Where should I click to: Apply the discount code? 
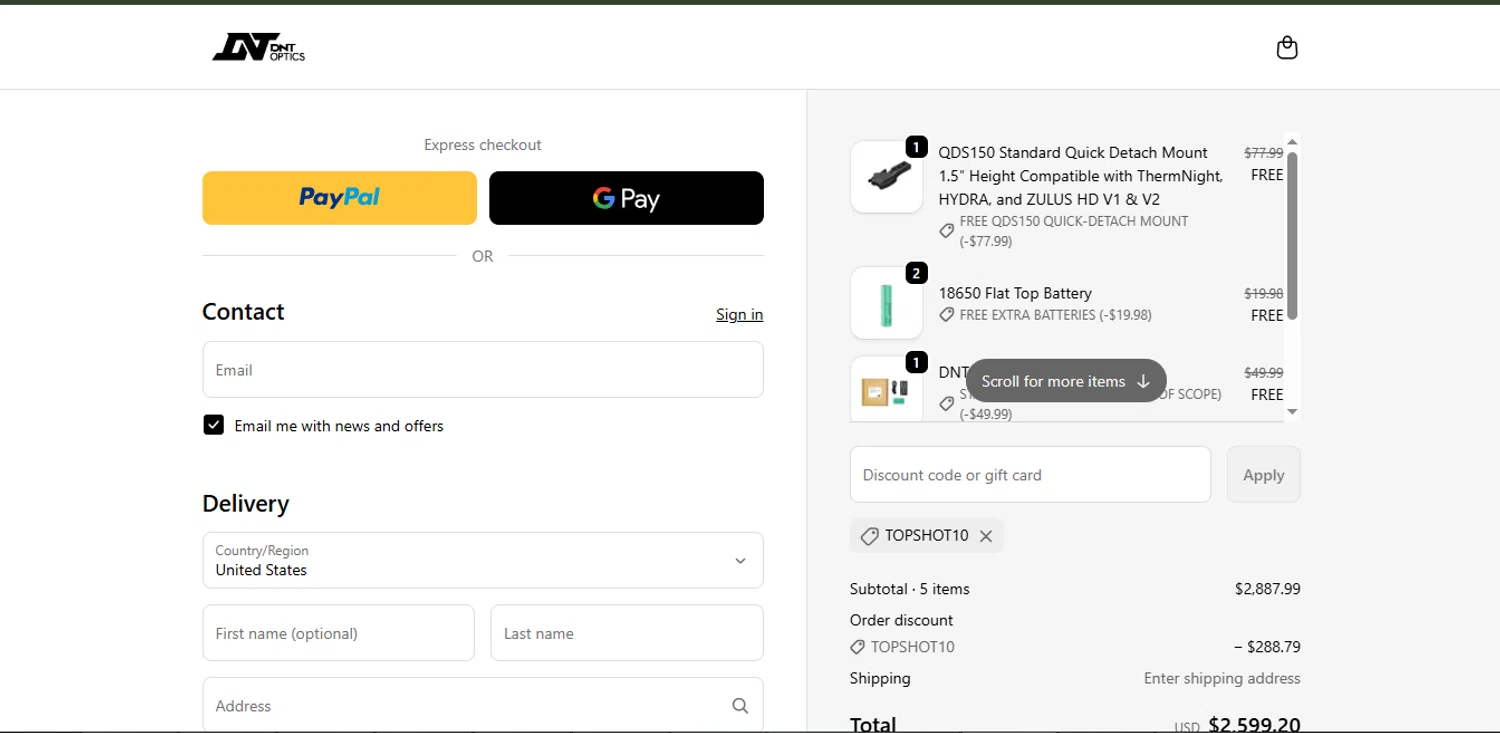1264,474
